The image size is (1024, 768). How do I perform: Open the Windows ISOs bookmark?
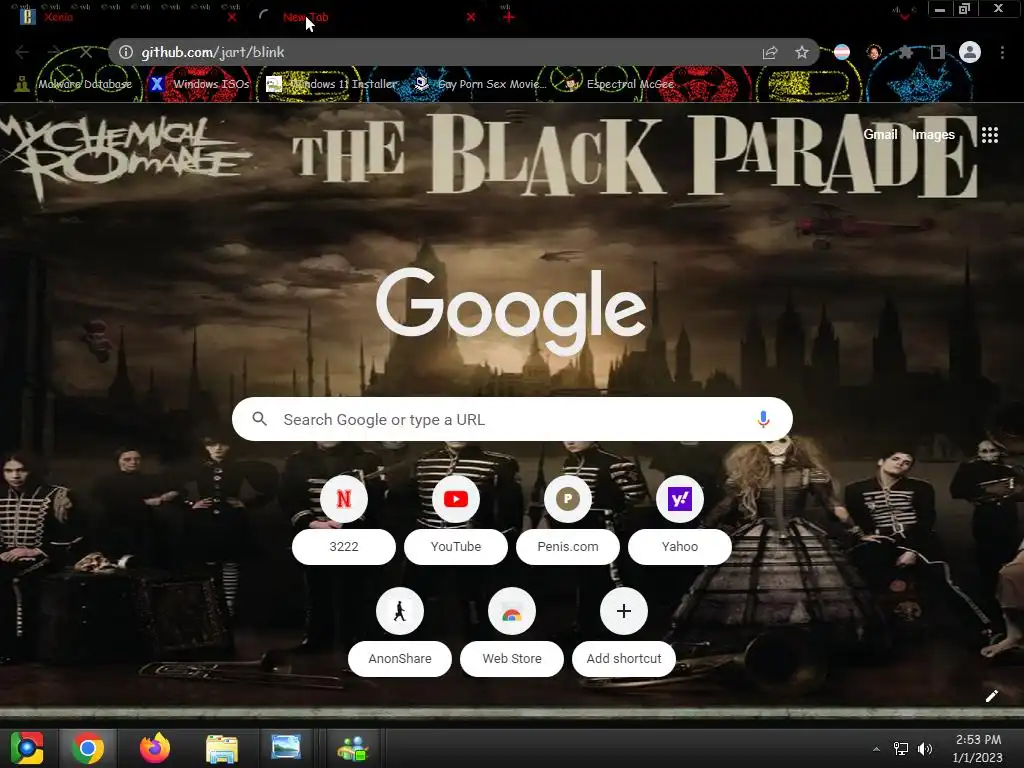pyautogui.click(x=199, y=84)
